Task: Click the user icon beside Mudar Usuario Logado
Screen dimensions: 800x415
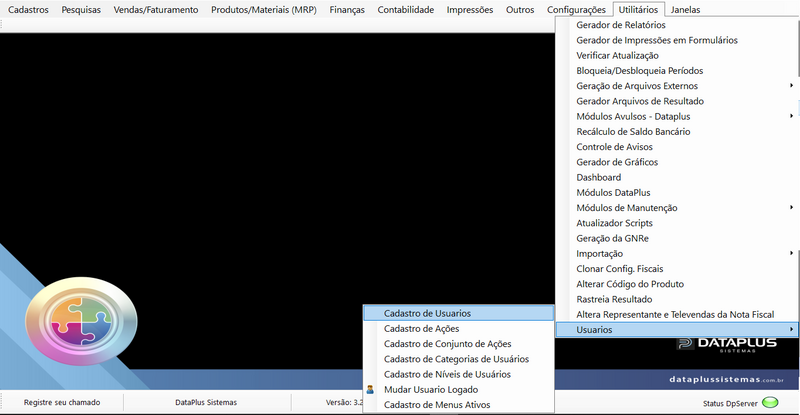Action: [x=370, y=390]
